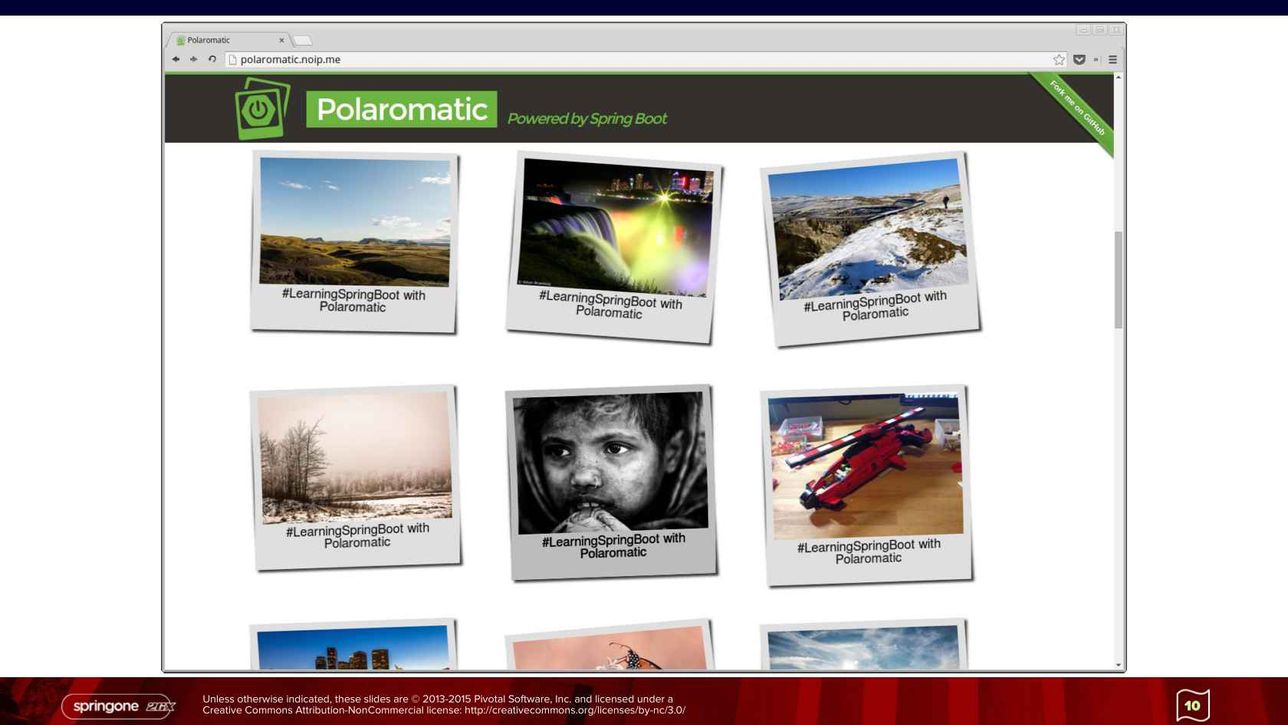Open the partially visible cloudy sky polaroid
Viewport: 1288px width, 725px height.
click(864, 645)
